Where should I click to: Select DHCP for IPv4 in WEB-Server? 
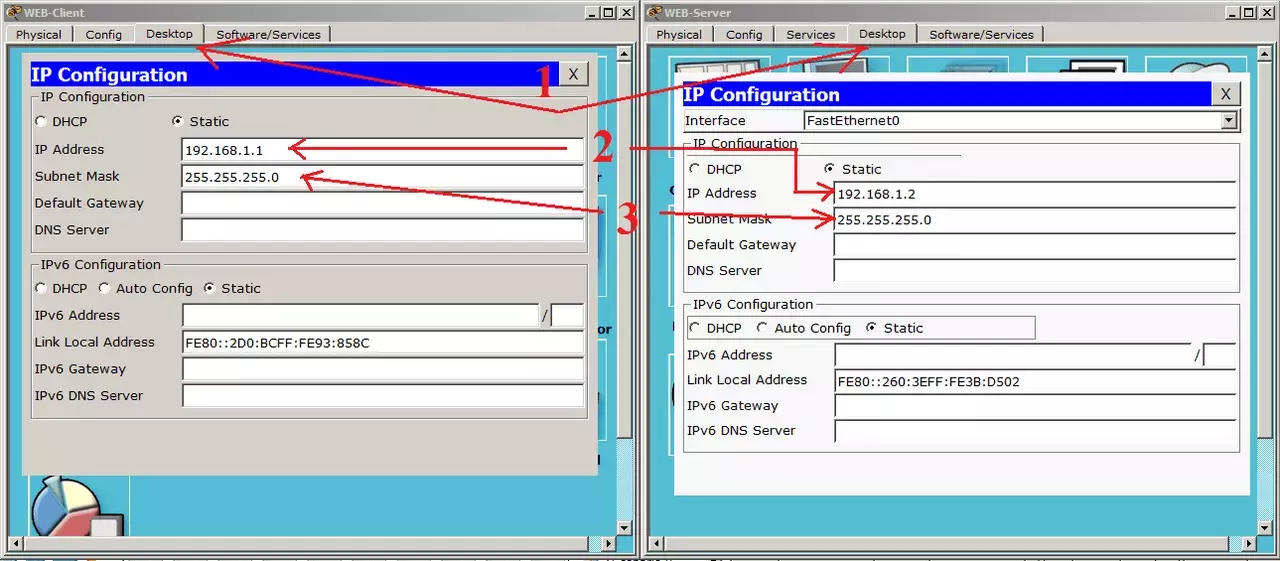pos(695,170)
